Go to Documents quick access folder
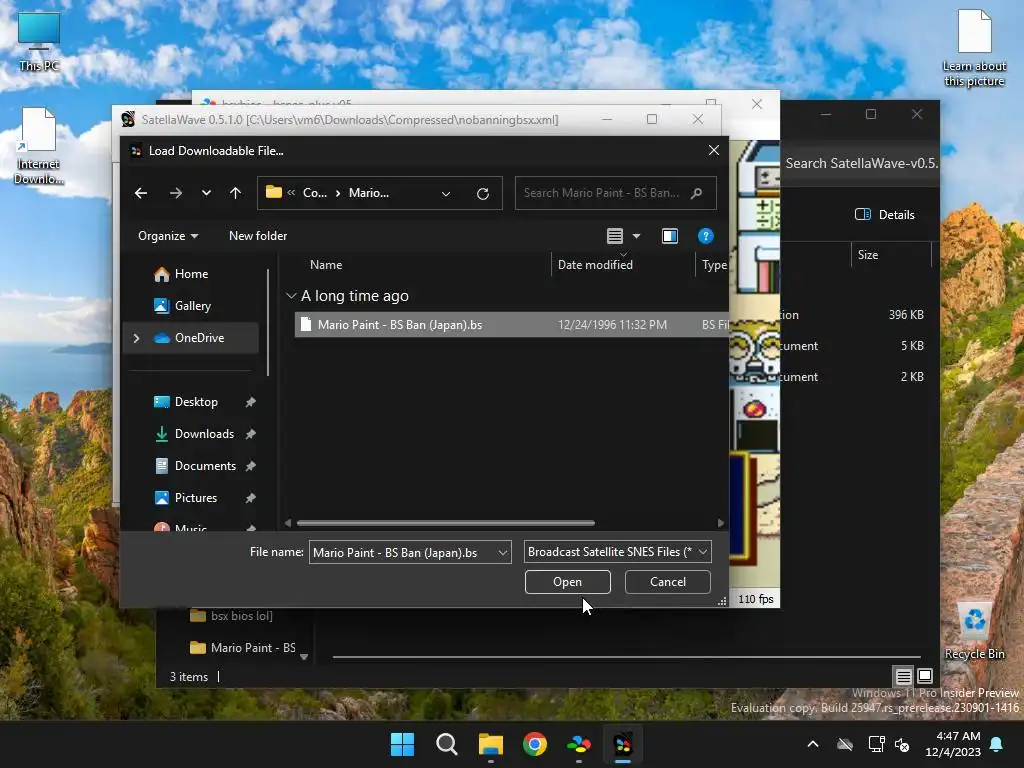This screenshot has width=1024, height=768. 205,466
